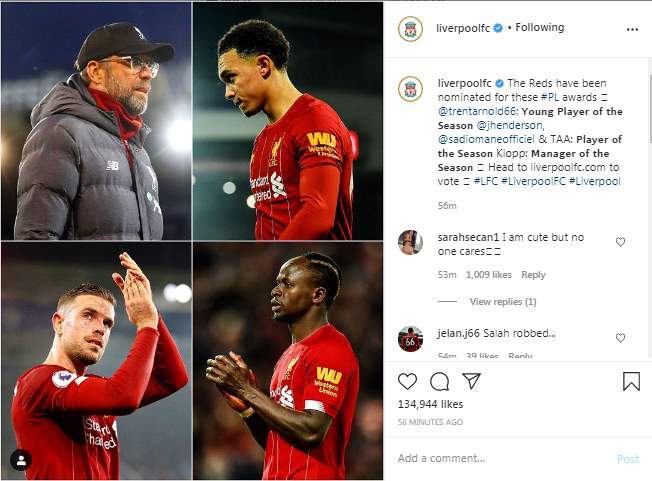The height and width of the screenshot is (481, 652).
Task: Click the Post comment button
Action: (628, 459)
